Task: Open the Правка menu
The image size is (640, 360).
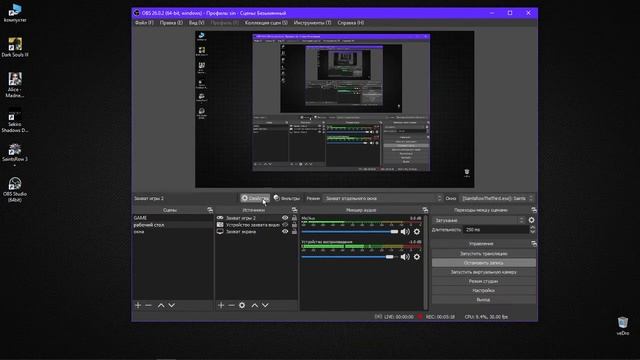Action: (x=171, y=23)
